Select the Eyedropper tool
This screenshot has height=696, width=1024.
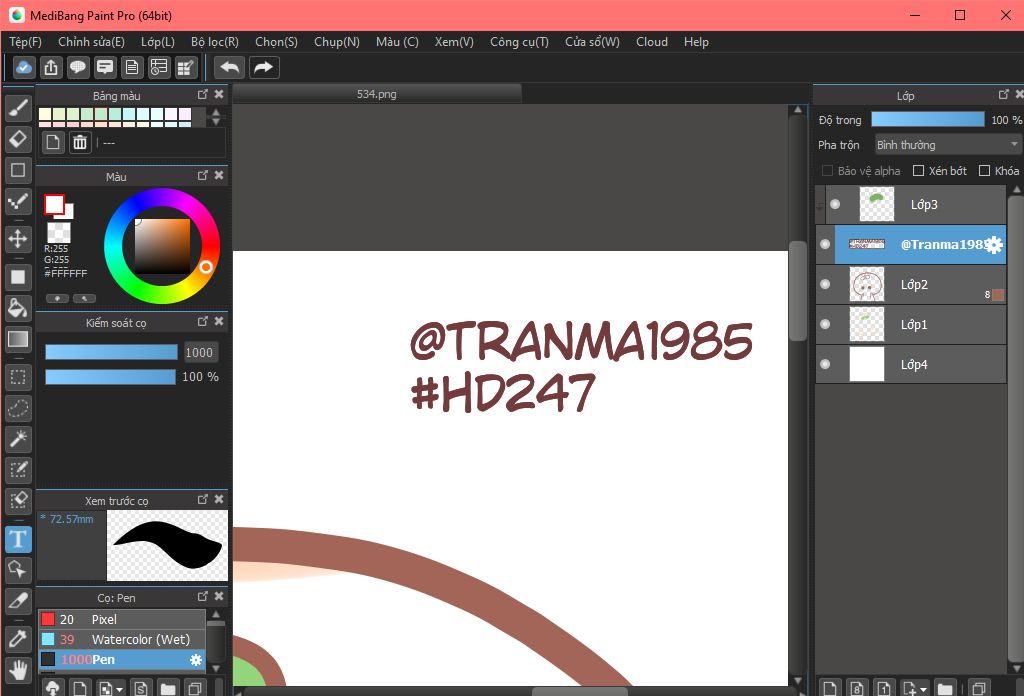click(18, 639)
